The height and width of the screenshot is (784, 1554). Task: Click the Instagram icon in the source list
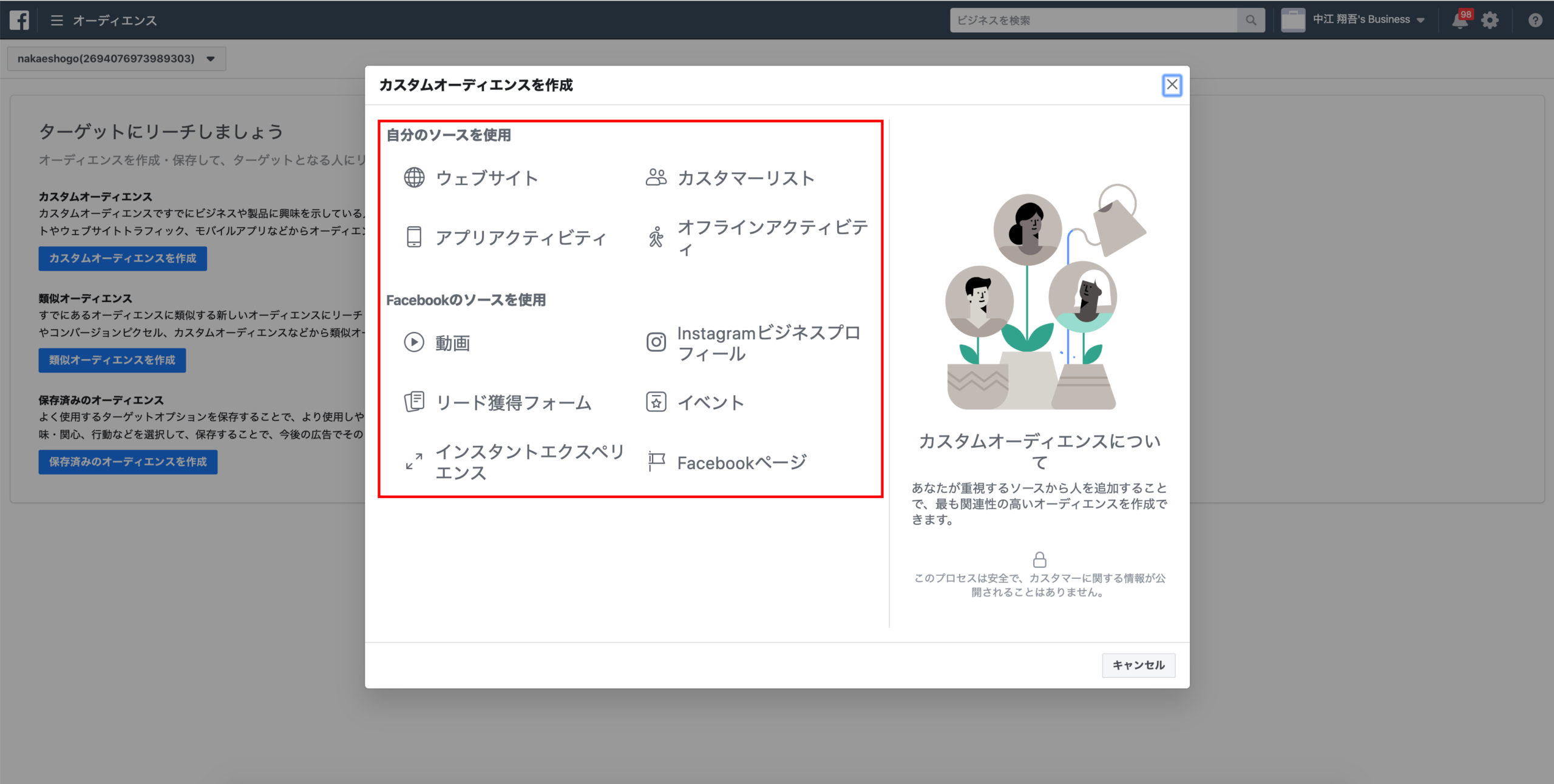pyautogui.click(x=656, y=343)
